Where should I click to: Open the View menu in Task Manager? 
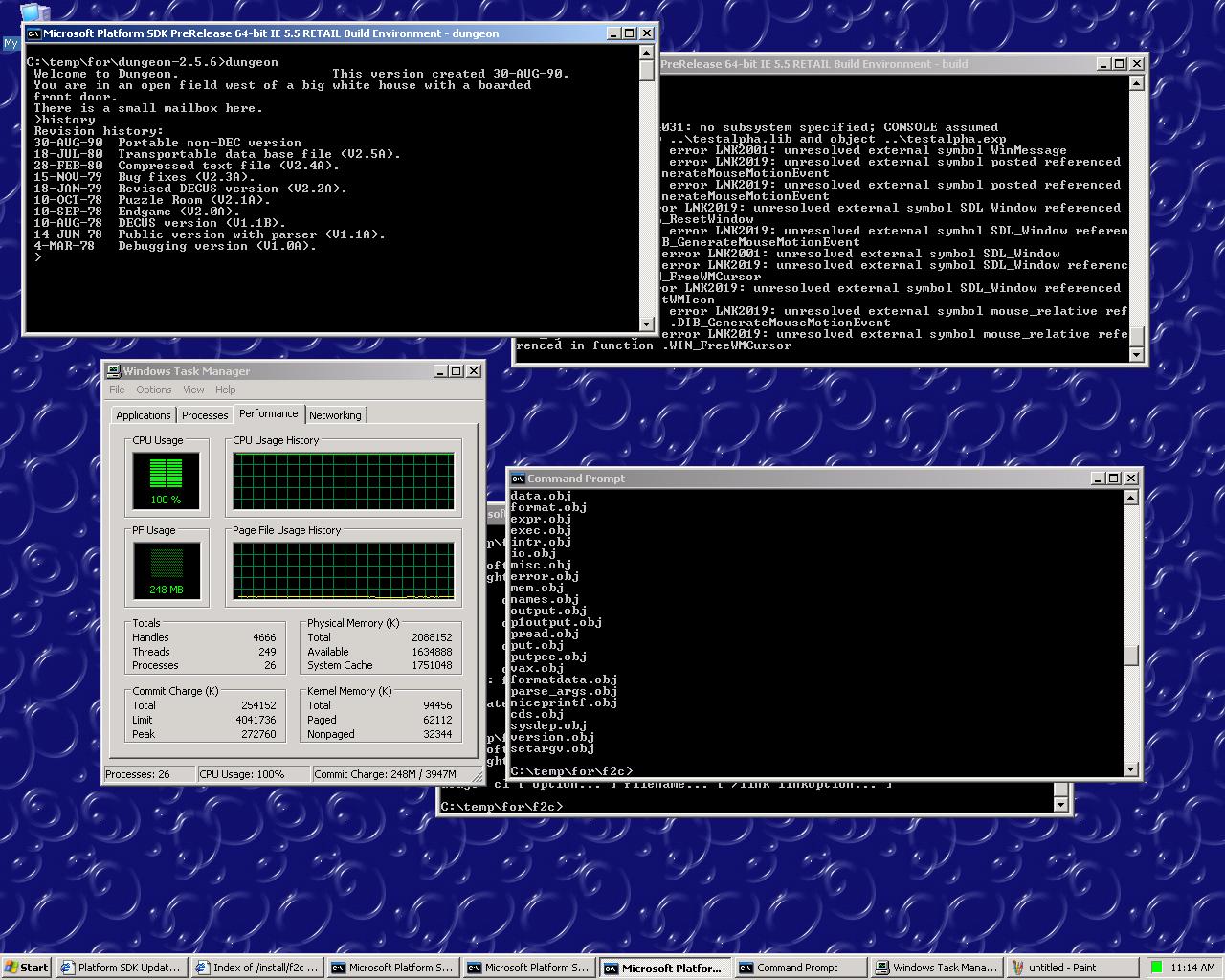tap(193, 390)
